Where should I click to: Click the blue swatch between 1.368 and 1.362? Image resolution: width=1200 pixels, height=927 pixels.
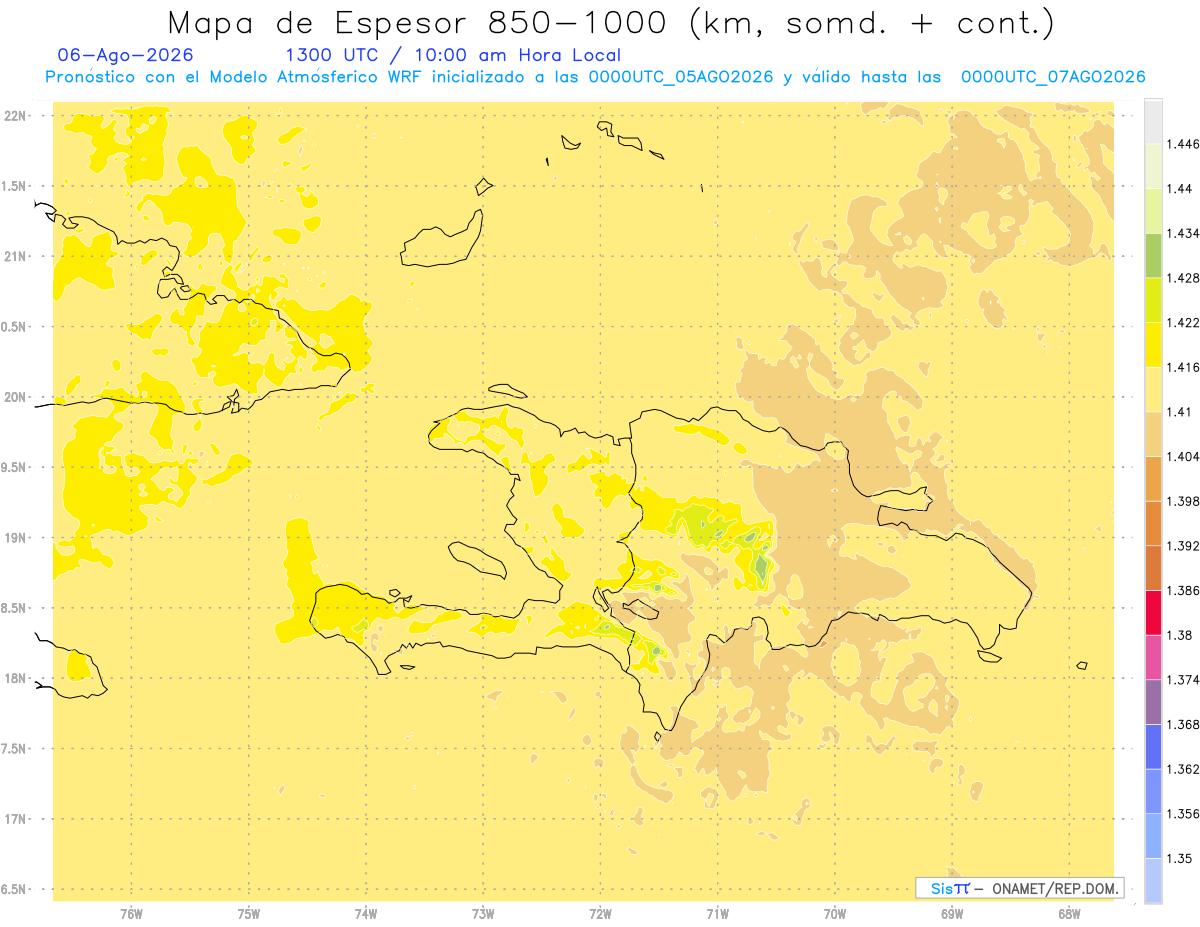click(x=1153, y=746)
